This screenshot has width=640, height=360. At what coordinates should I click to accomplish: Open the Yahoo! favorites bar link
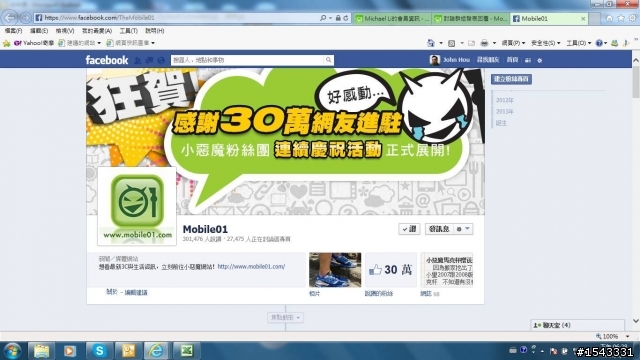coord(34,43)
